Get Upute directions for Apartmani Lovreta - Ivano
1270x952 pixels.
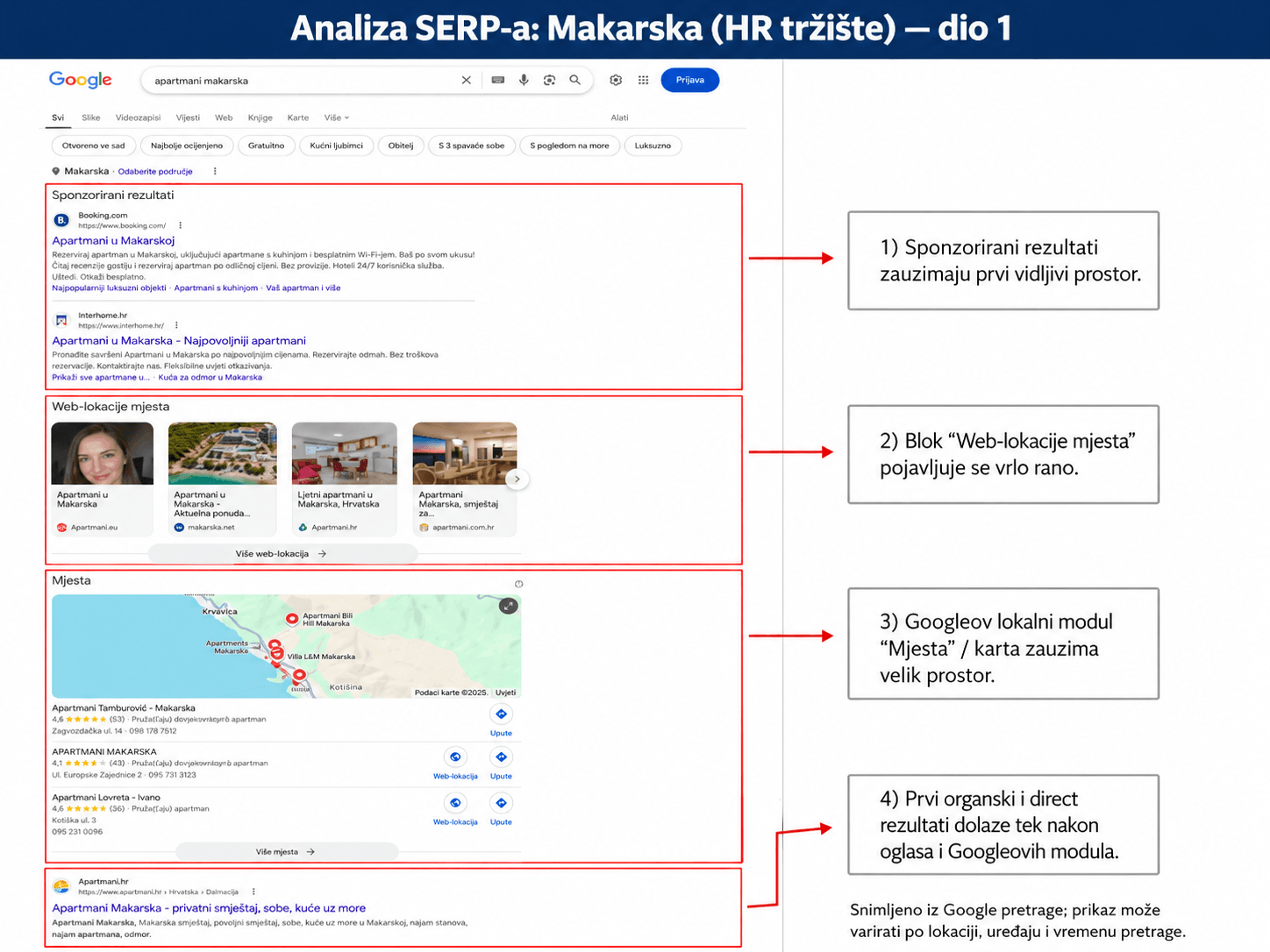click(501, 809)
